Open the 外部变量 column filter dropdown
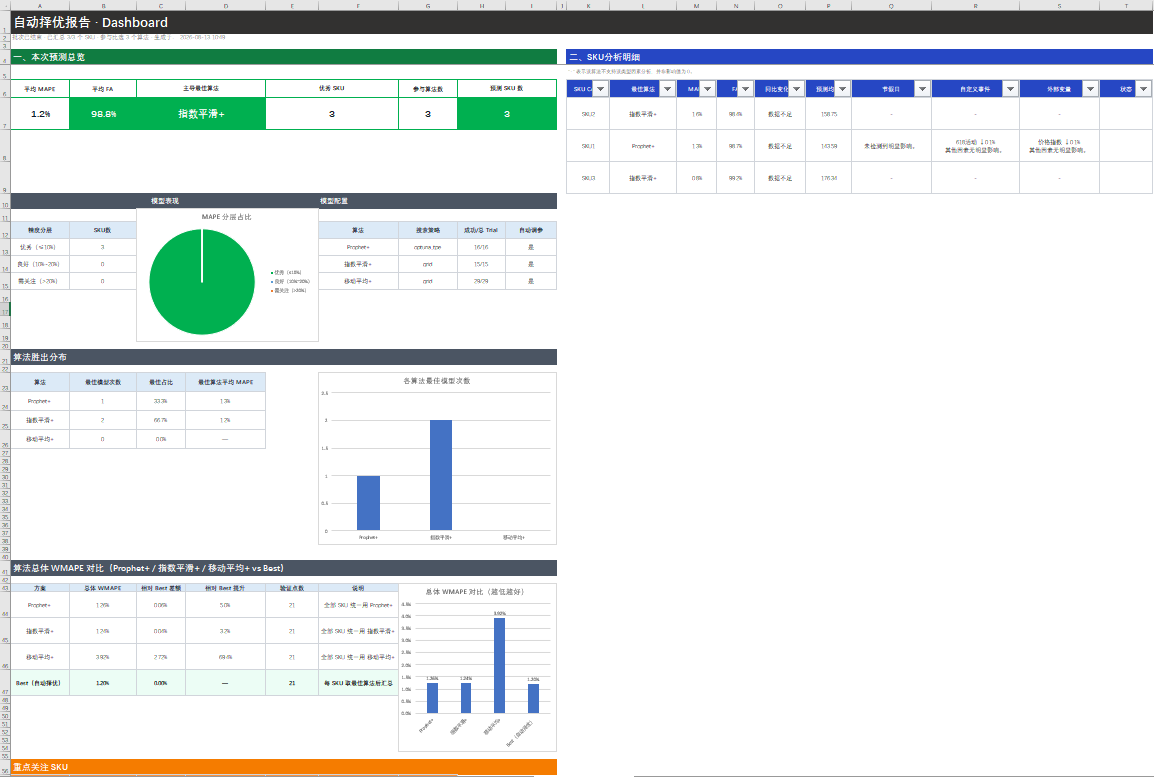This screenshot has width=1154, height=777. (x=1090, y=89)
